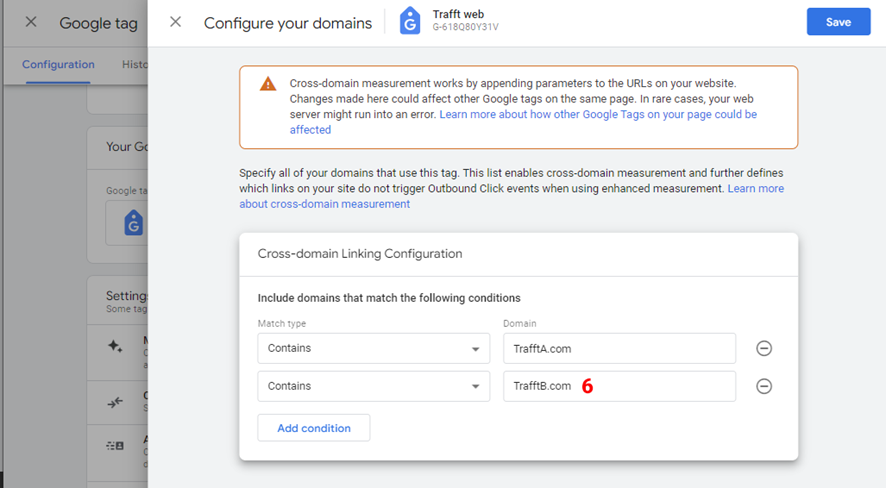Close the Google tag panel
This screenshot has height=488, width=886.
31,22
